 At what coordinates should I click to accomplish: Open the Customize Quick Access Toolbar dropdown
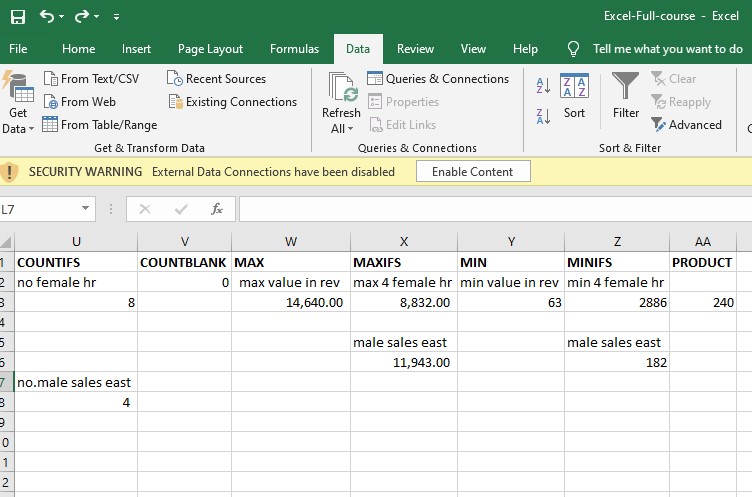click(x=116, y=17)
